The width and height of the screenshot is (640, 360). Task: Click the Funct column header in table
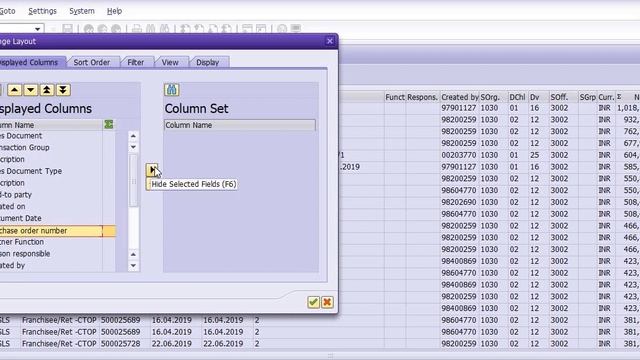tap(395, 97)
